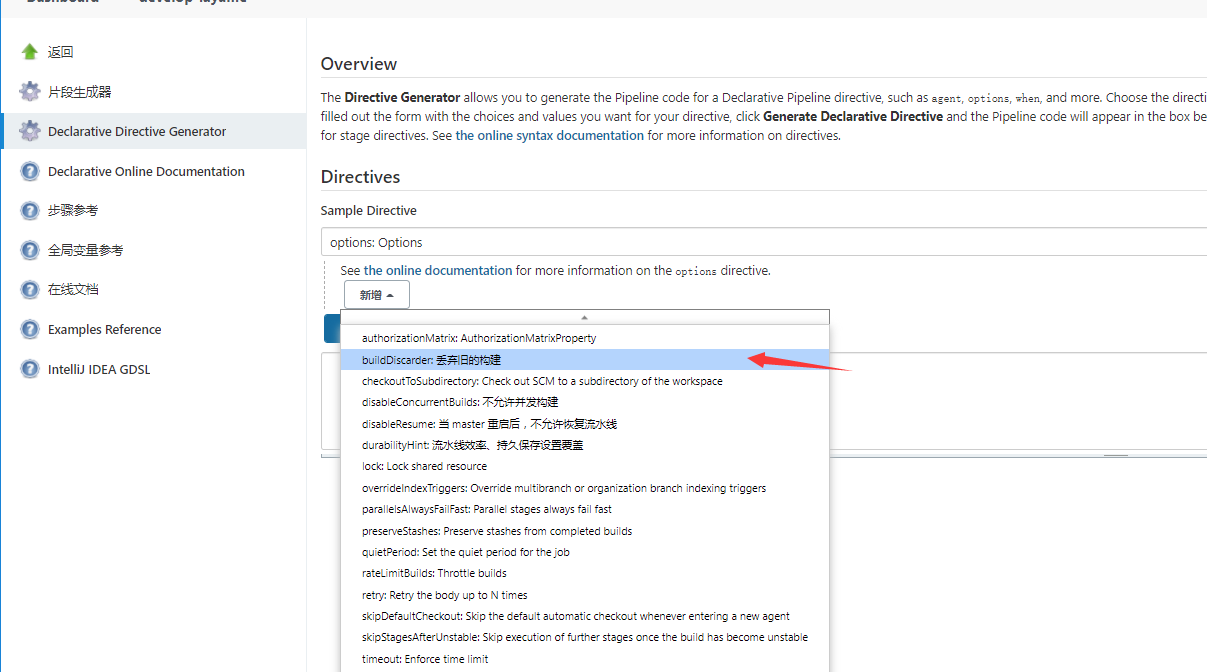1207x672 pixels.
Task: Click the help icon beside 步骤参考
Action: click(30, 210)
